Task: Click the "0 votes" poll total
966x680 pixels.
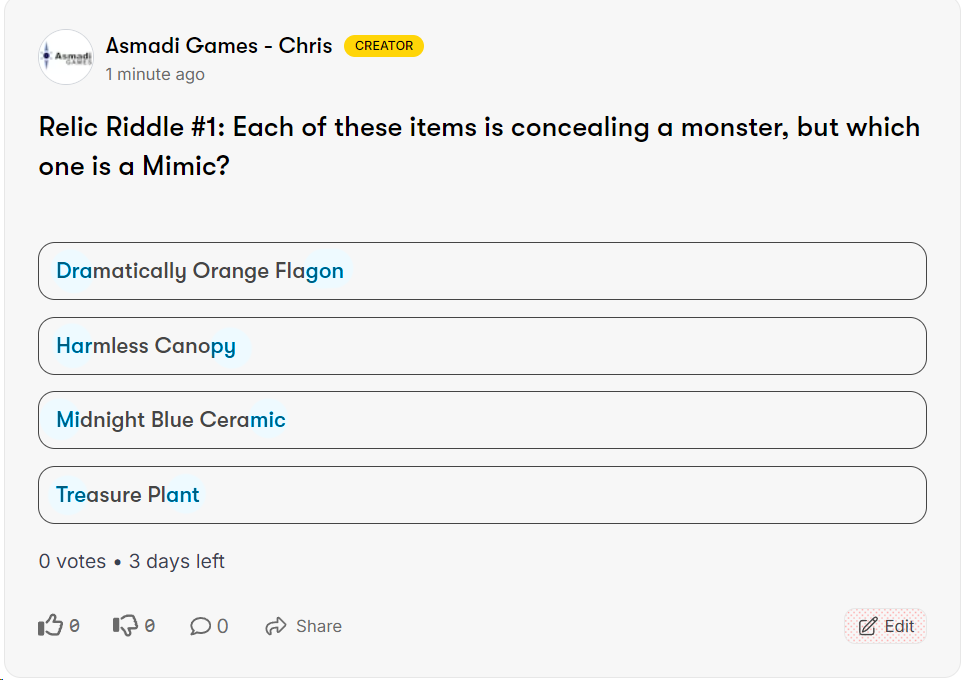Action: [72, 561]
